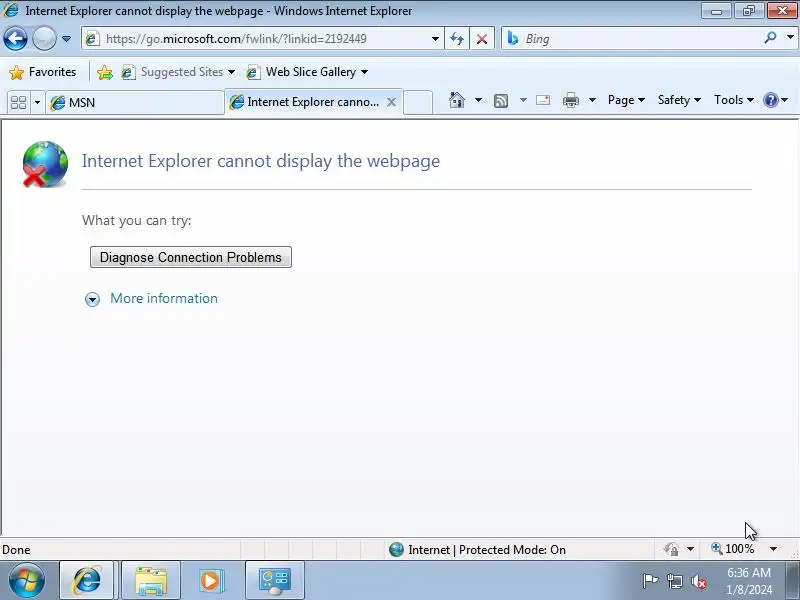Open Suggested Sites dropdown

click(x=178, y=72)
